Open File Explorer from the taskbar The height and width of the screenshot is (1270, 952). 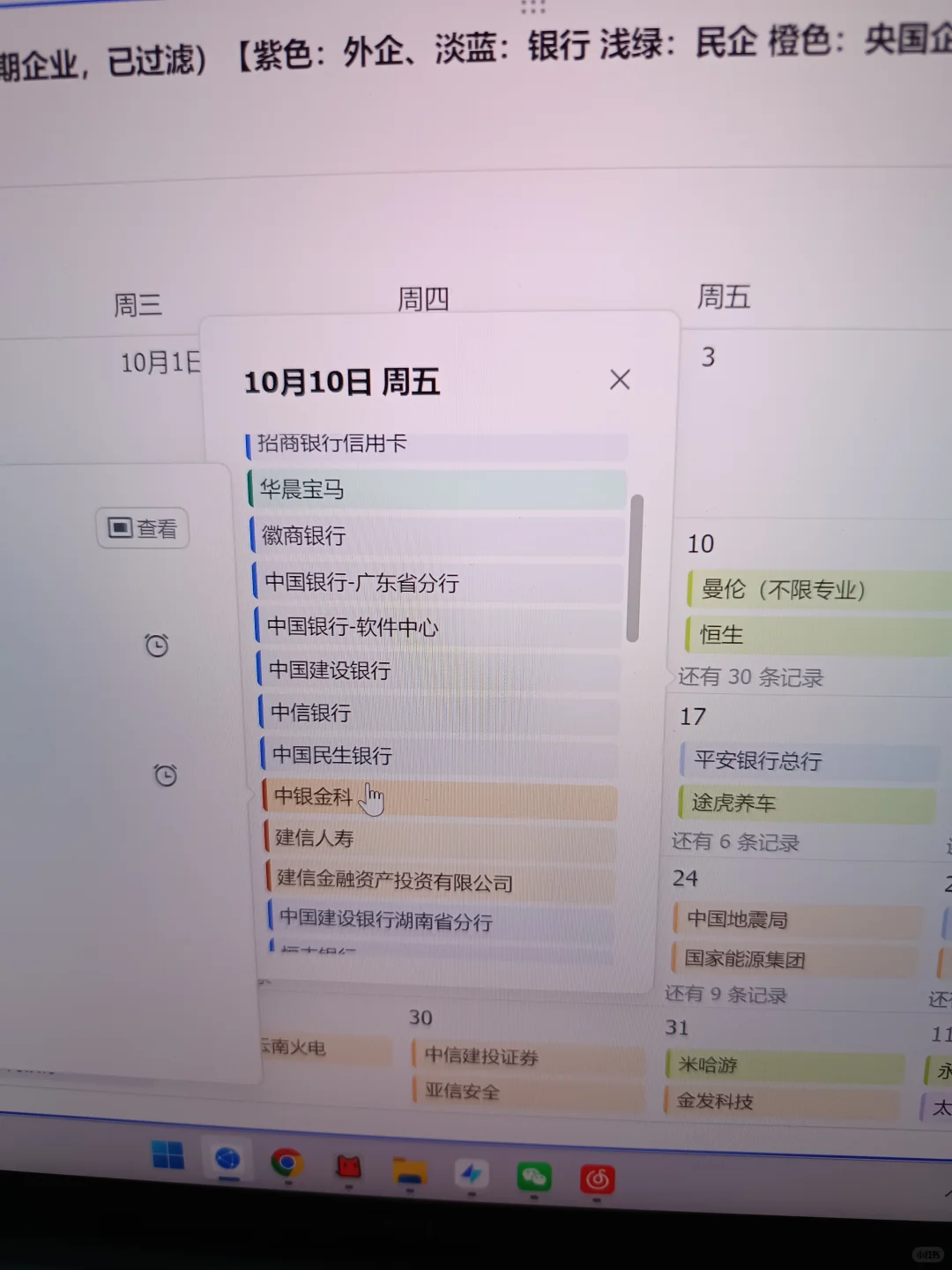[409, 1170]
